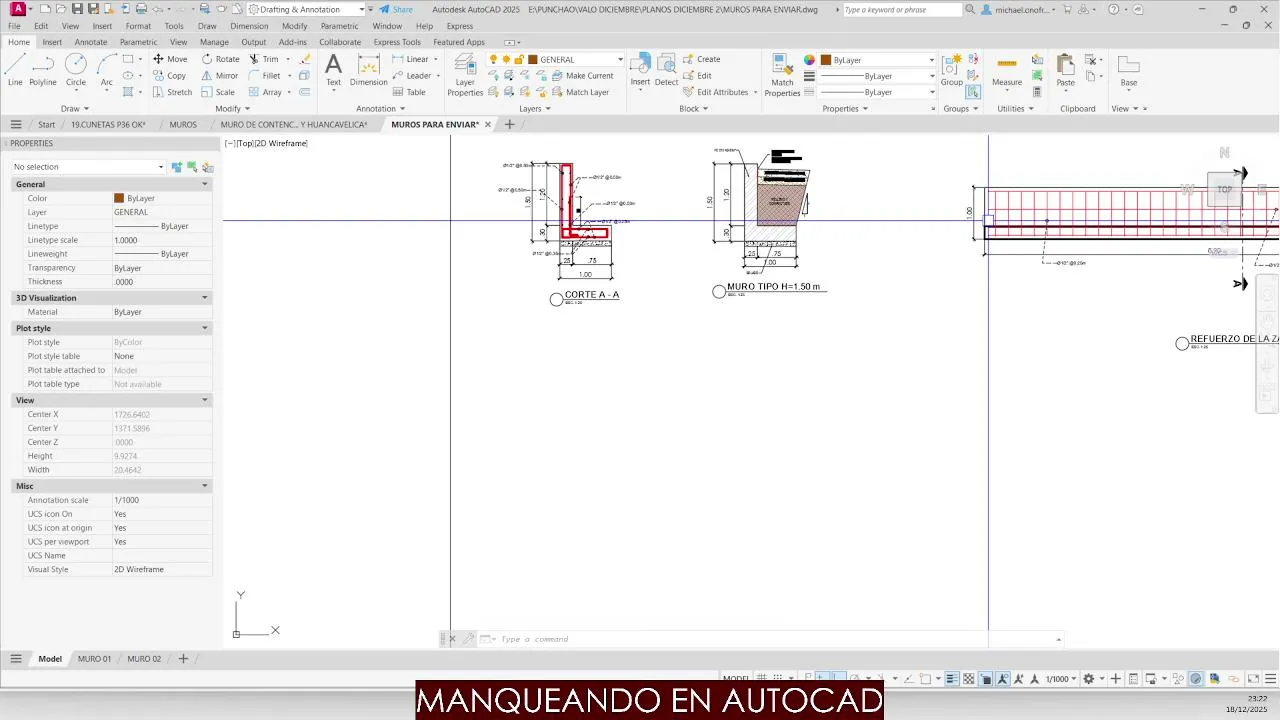1280x720 pixels.
Task: Click the color wheel icon in Properties panel
Action: pos(810,59)
